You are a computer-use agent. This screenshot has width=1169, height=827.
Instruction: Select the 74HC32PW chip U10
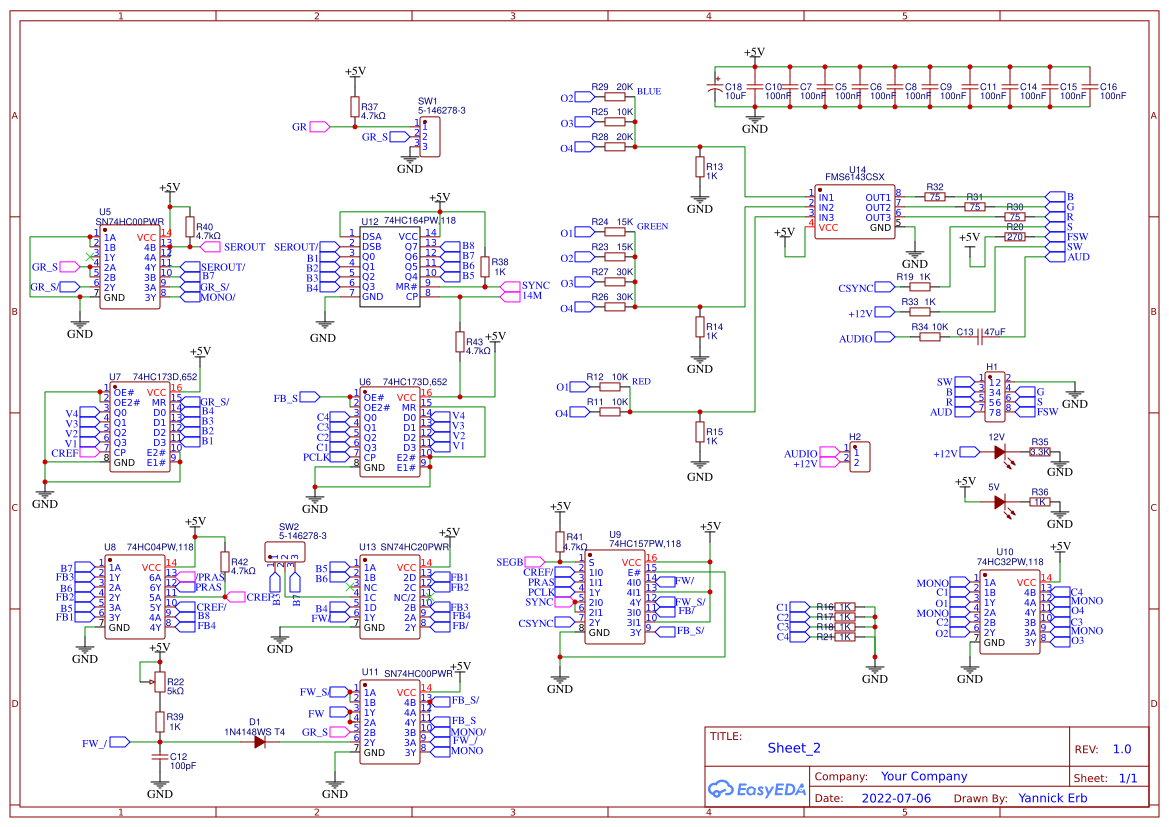pos(1011,612)
